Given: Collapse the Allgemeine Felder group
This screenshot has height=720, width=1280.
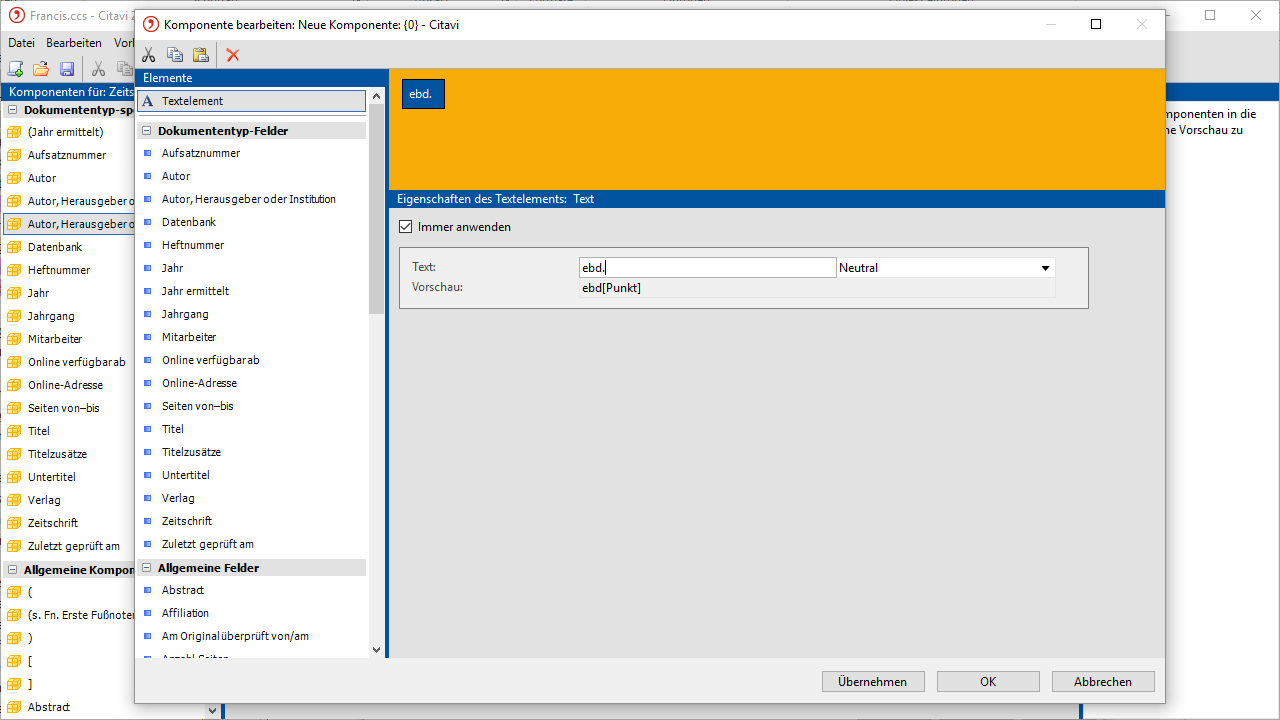Looking at the screenshot, I should point(146,568).
